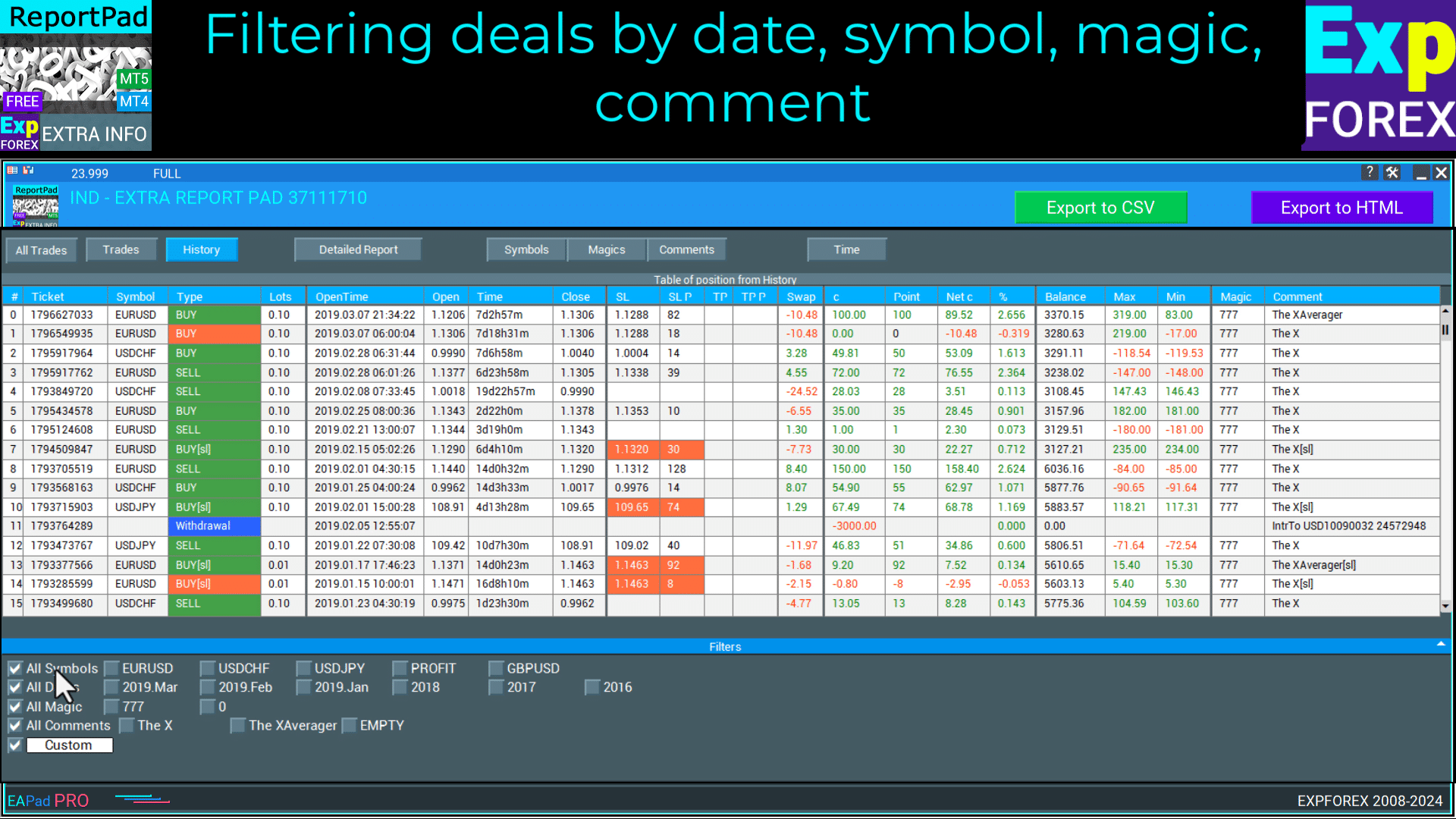The image size is (1456, 819).
Task: Open the Magics tab
Action: click(606, 249)
